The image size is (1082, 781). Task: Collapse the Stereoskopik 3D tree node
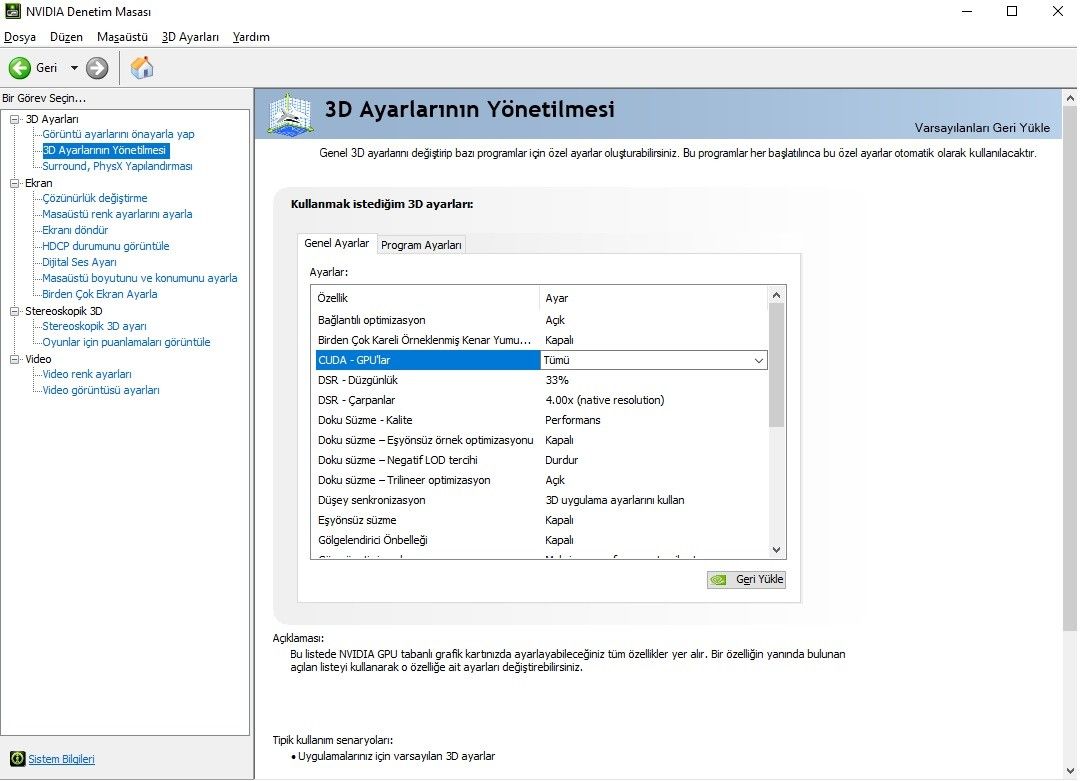[x=14, y=311]
